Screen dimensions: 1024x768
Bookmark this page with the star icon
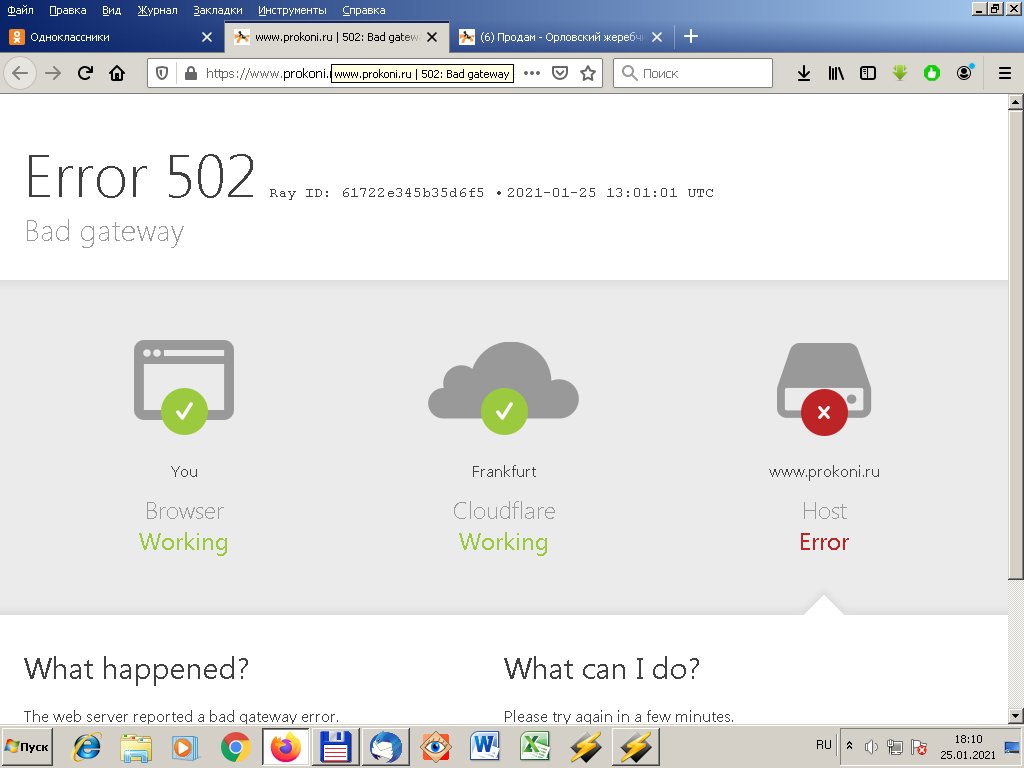click(588, 73)
